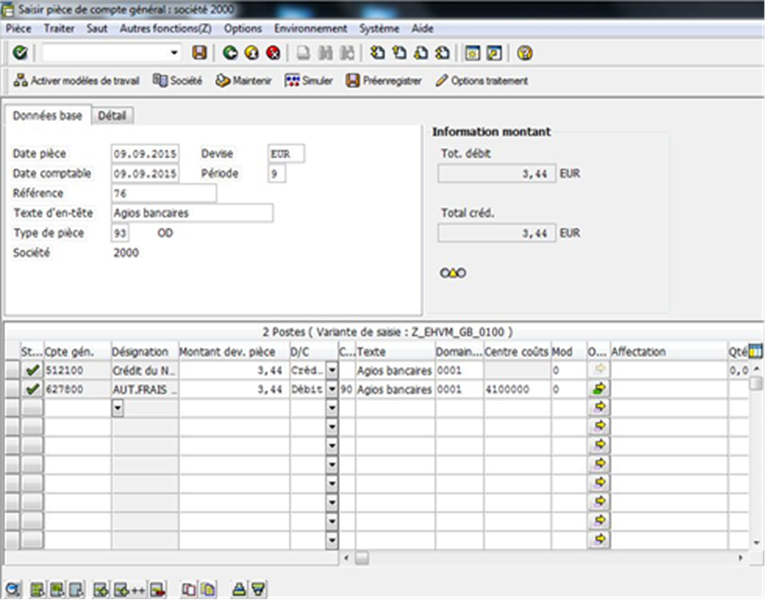
Task: Open D/C dropdown for row 512100
Action: (x=332, y=370)
